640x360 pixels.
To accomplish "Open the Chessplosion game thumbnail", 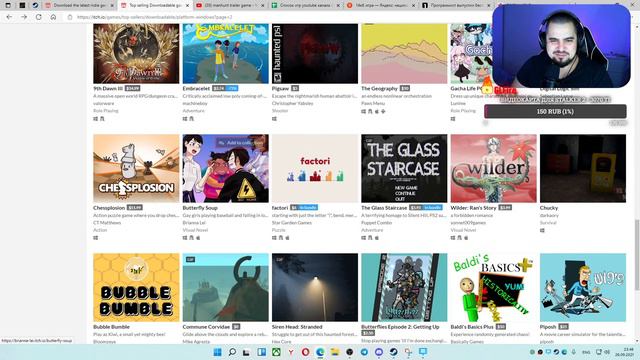I will point(136,168).
